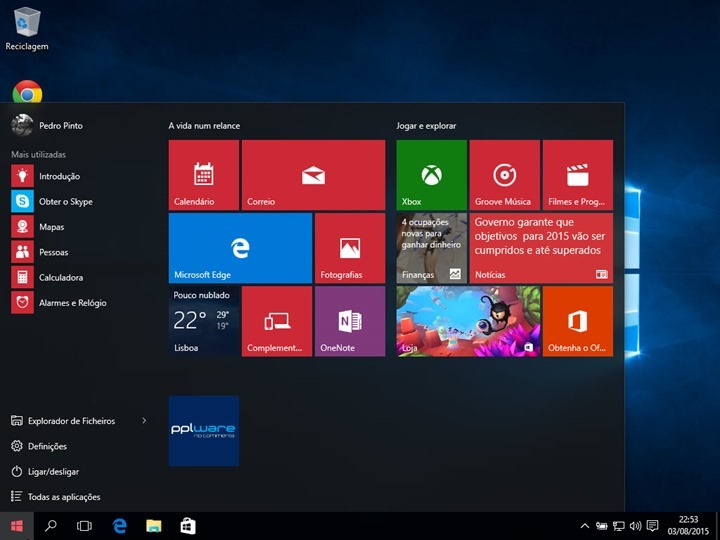Launch the OneNote tile

pyautogui.click(x=350, y=321)
